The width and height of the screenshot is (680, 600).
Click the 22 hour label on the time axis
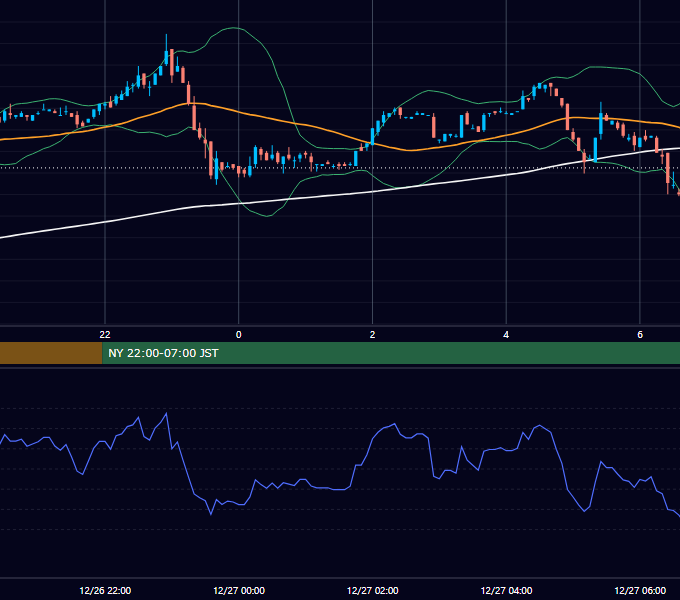click(x=105, y=334)
